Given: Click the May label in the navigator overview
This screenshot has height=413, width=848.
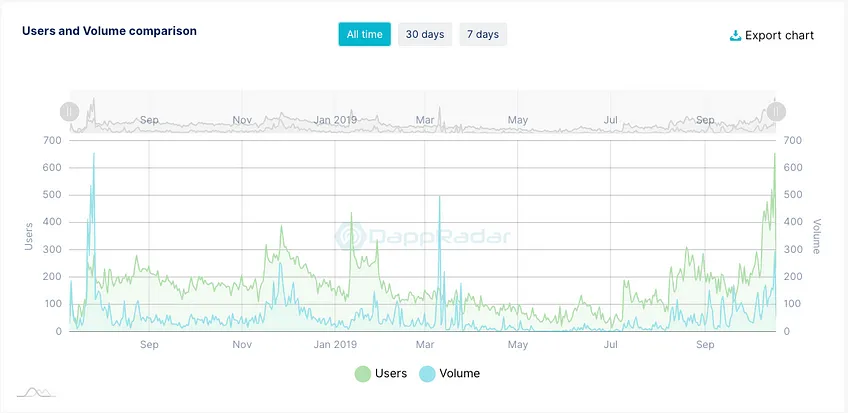Looking at the screenshot, I should [x=518, y=120].
